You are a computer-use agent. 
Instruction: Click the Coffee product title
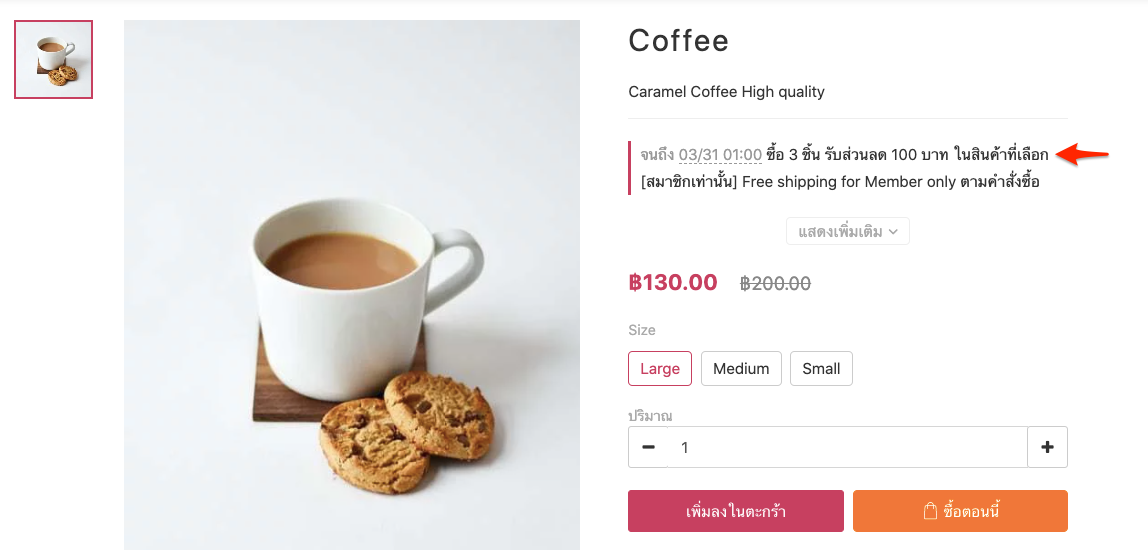click(x=679, y=40)
